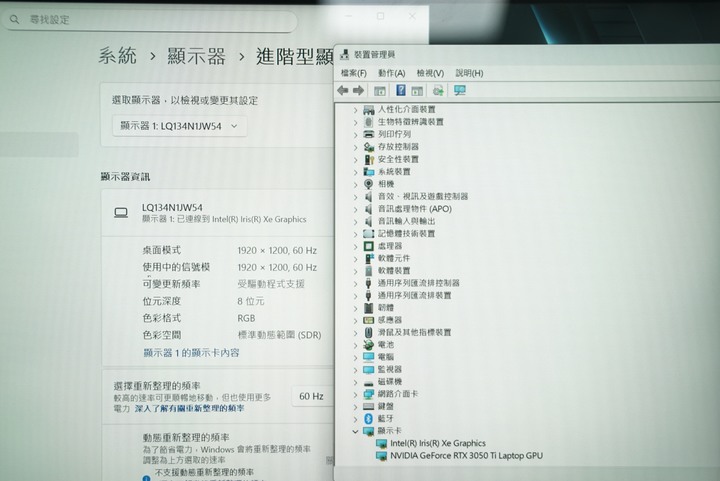Screen dimensions: 720x481
Task: Select Intel(R) Iris(R) Xe Graphics adapter
Action: 438,443
